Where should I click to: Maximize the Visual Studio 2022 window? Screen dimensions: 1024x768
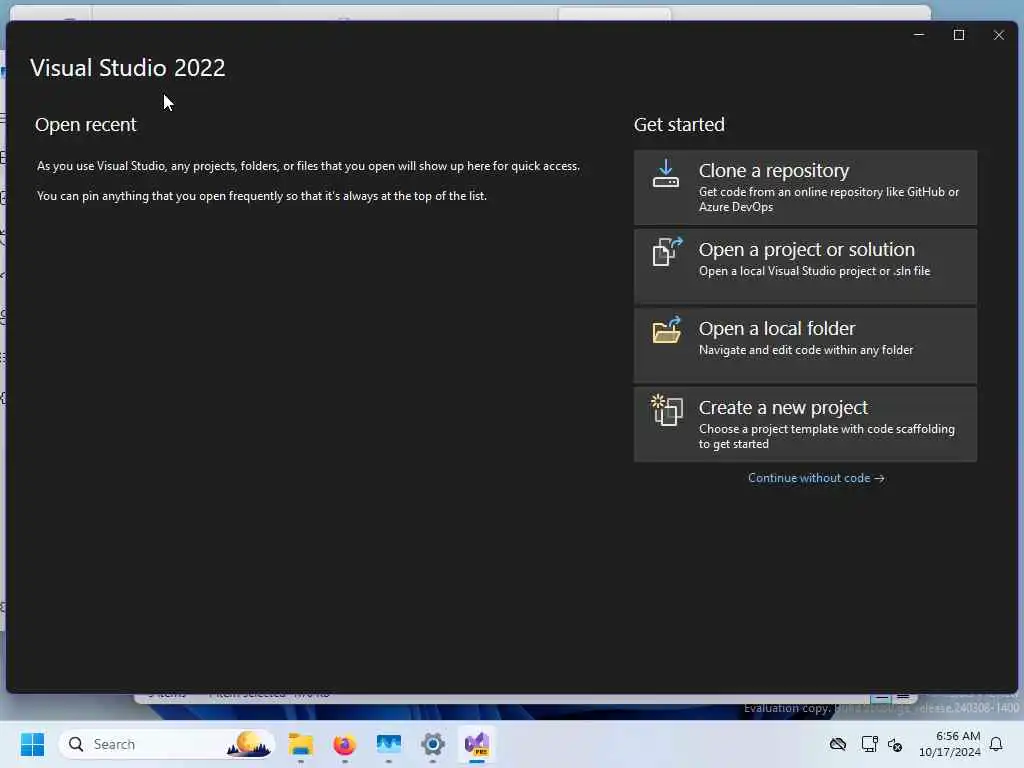[959, 35]
